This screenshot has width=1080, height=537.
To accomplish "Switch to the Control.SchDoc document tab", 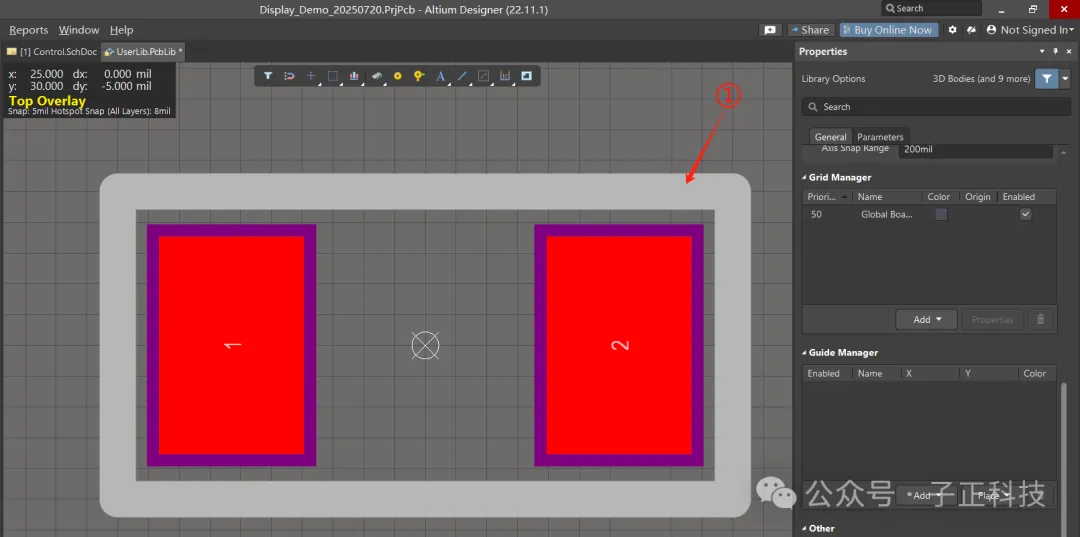I will pos(52,52).
